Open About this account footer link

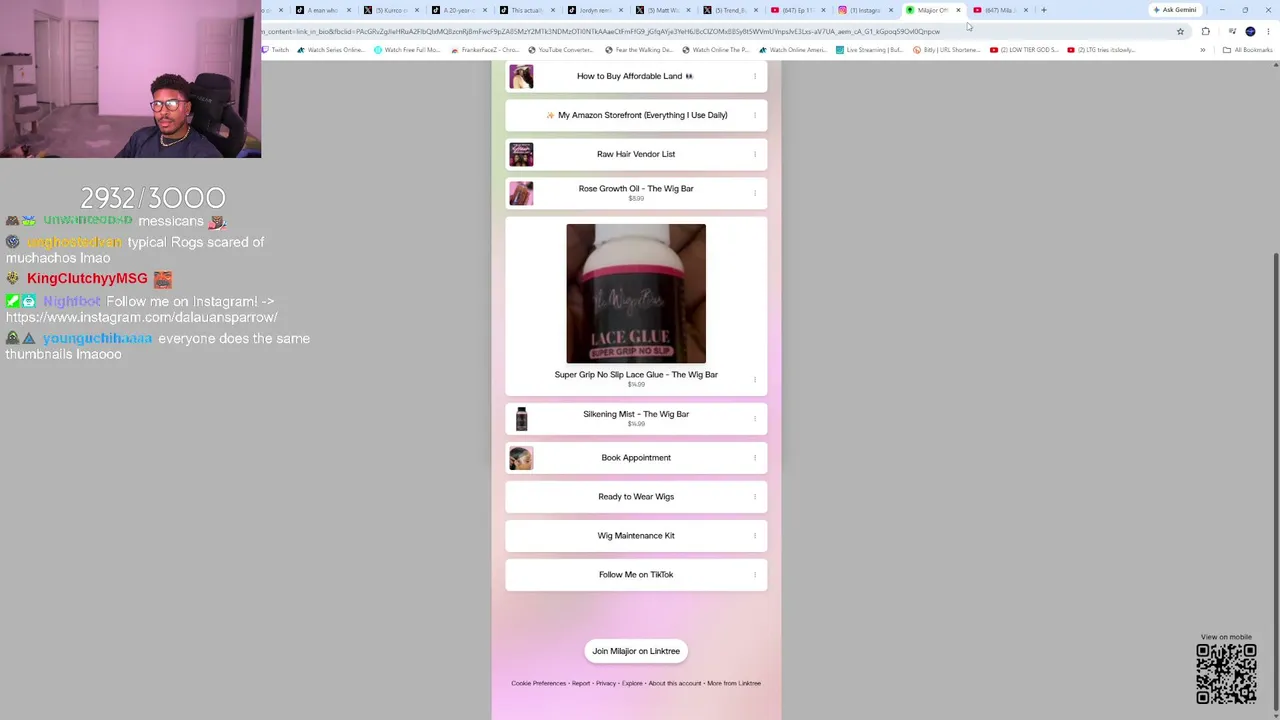pos(675,683)
